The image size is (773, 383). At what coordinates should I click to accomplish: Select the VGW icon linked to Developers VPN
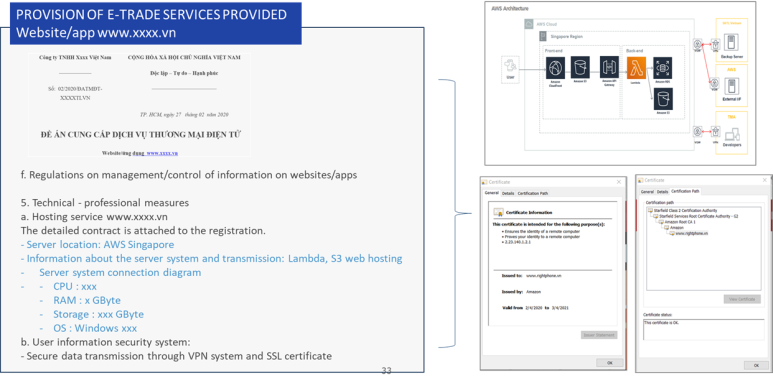697,132
